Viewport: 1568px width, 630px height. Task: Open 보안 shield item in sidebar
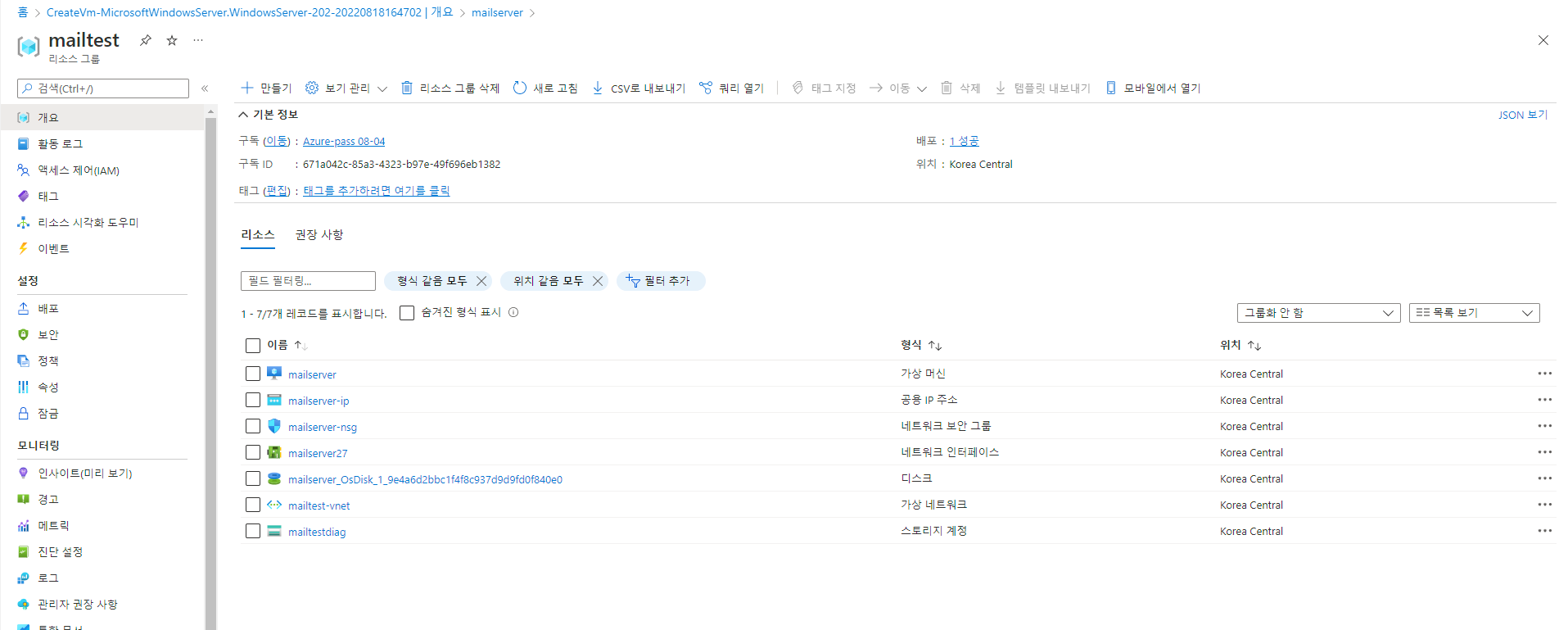pos(102,334)
